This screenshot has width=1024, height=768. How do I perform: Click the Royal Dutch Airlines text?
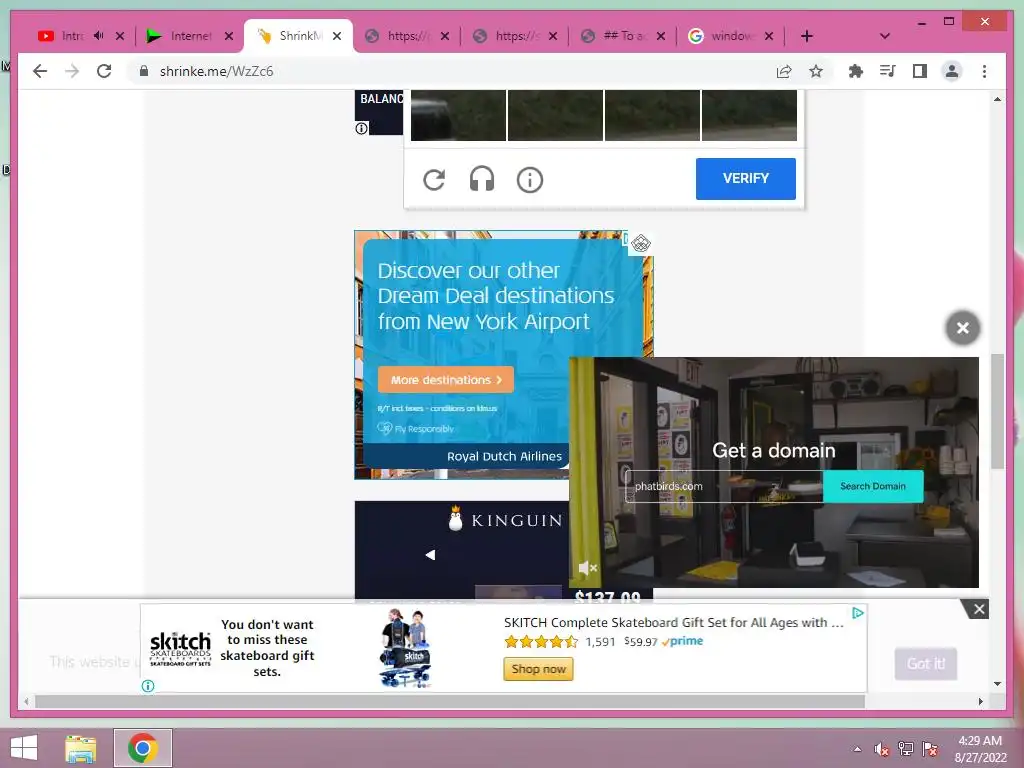click(504, 456)
